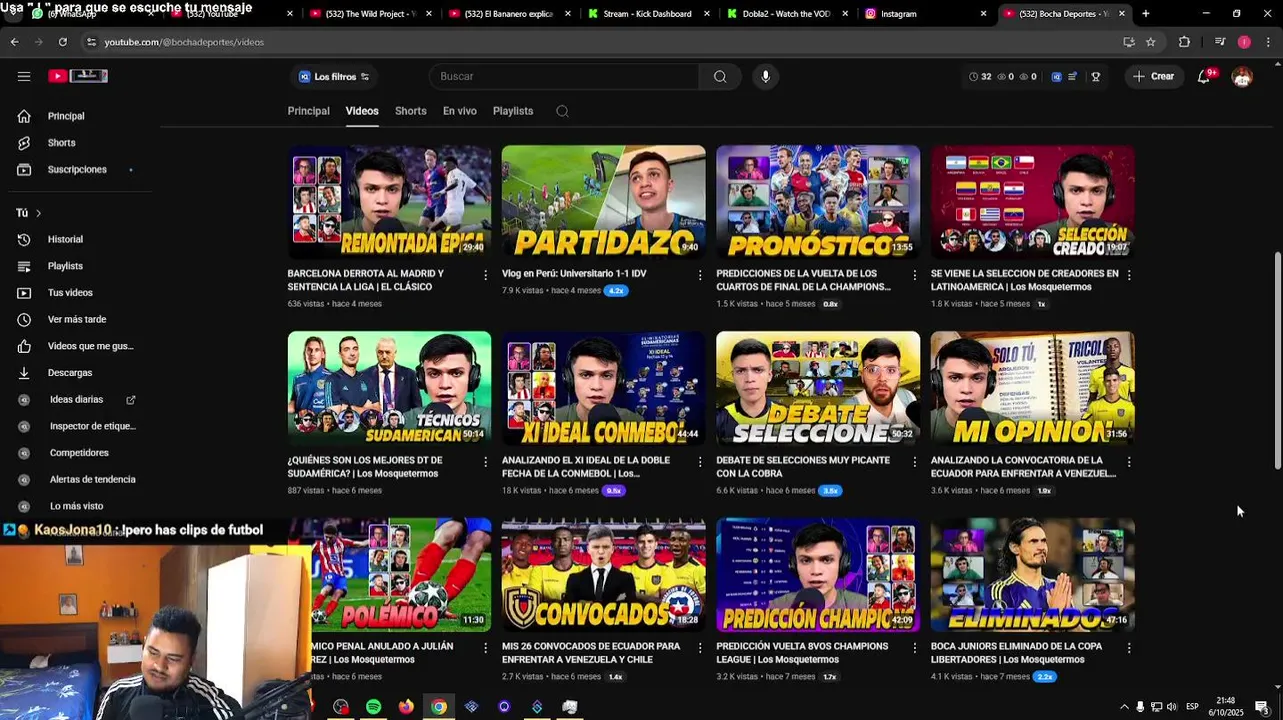Viewport: 1283px width, 720px height.
Task: Open 'DEBATE DE SELECCIONES MUY PICANTE' title
Action: pyautogui.click(x=803, y=467)
